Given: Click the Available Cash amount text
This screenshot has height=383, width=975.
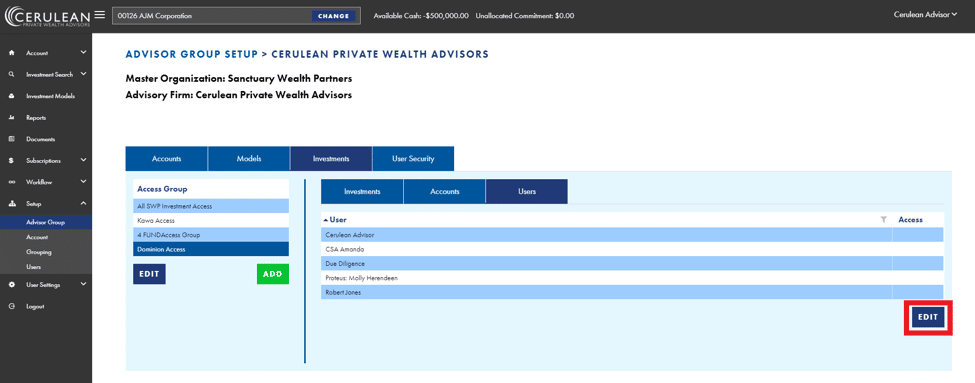Looking at the screenshot, I should point(421,16).
